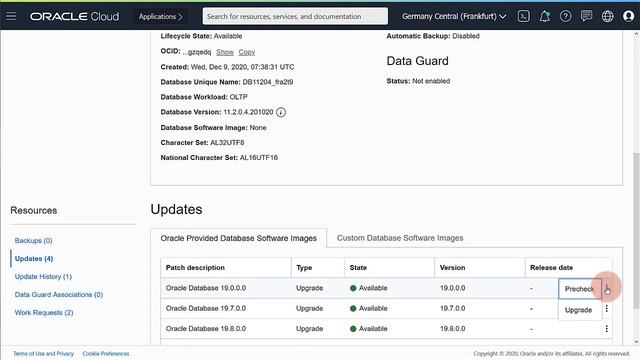Open Work Requests (2) resource
The width and height of the screenshot is (640, 360).
coord(44,313)
